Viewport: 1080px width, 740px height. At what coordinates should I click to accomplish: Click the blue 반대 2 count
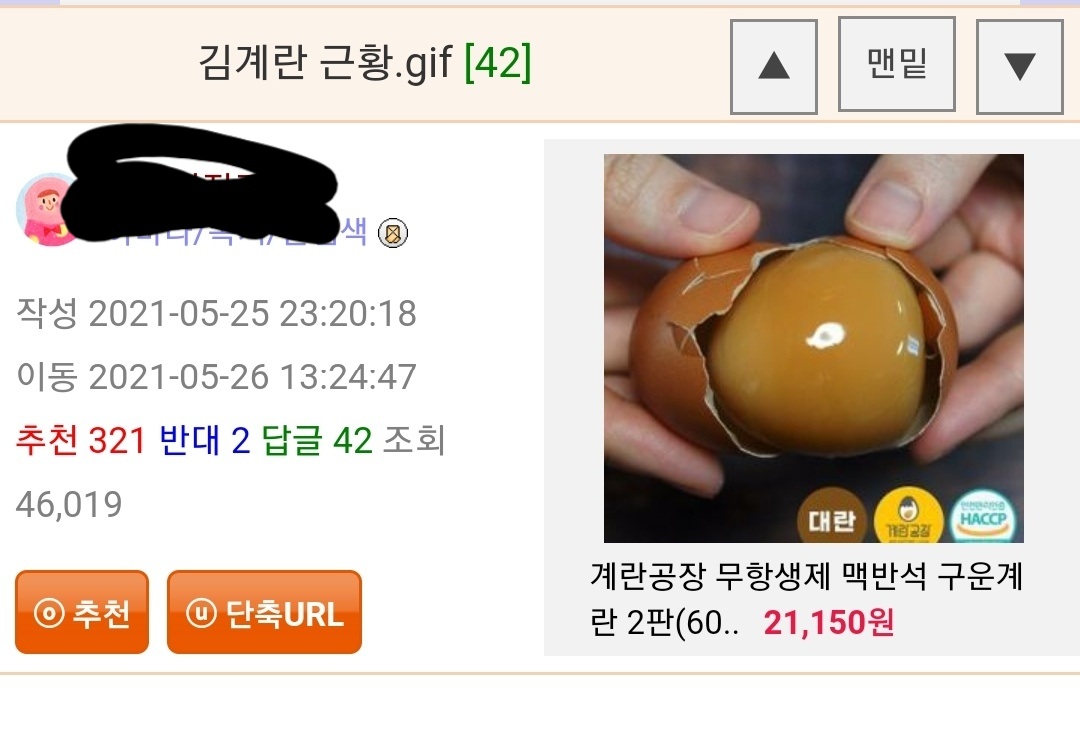tap(205, 440)
